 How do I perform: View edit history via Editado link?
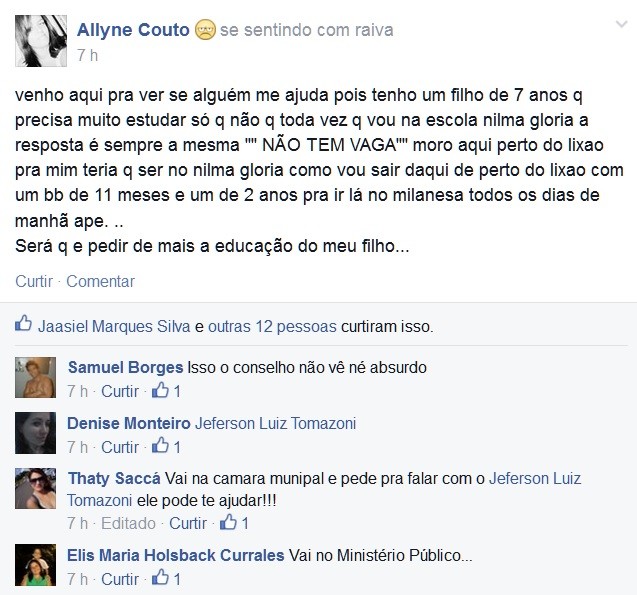128,523
